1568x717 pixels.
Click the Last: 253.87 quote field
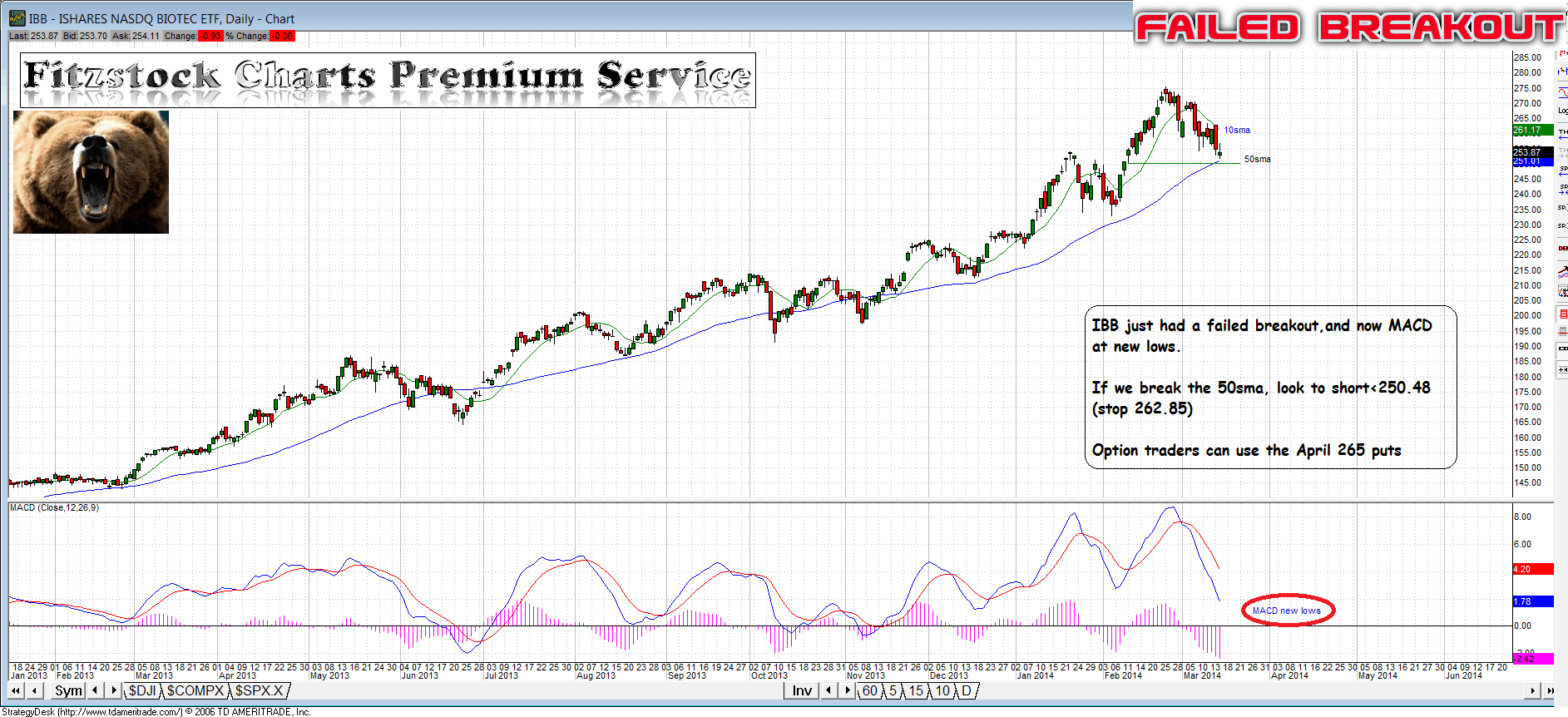click(x=34, y=36)
